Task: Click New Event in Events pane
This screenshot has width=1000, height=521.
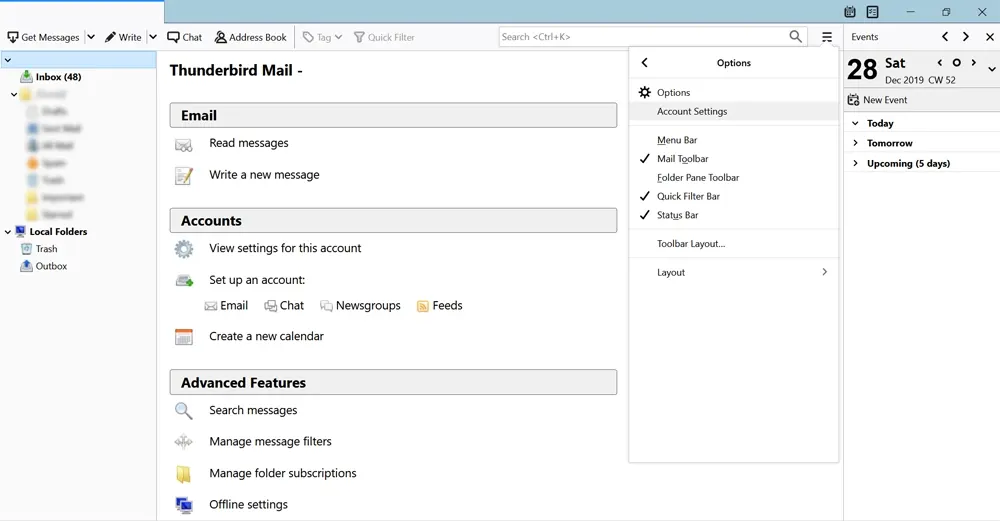Action: pos(877,99)
